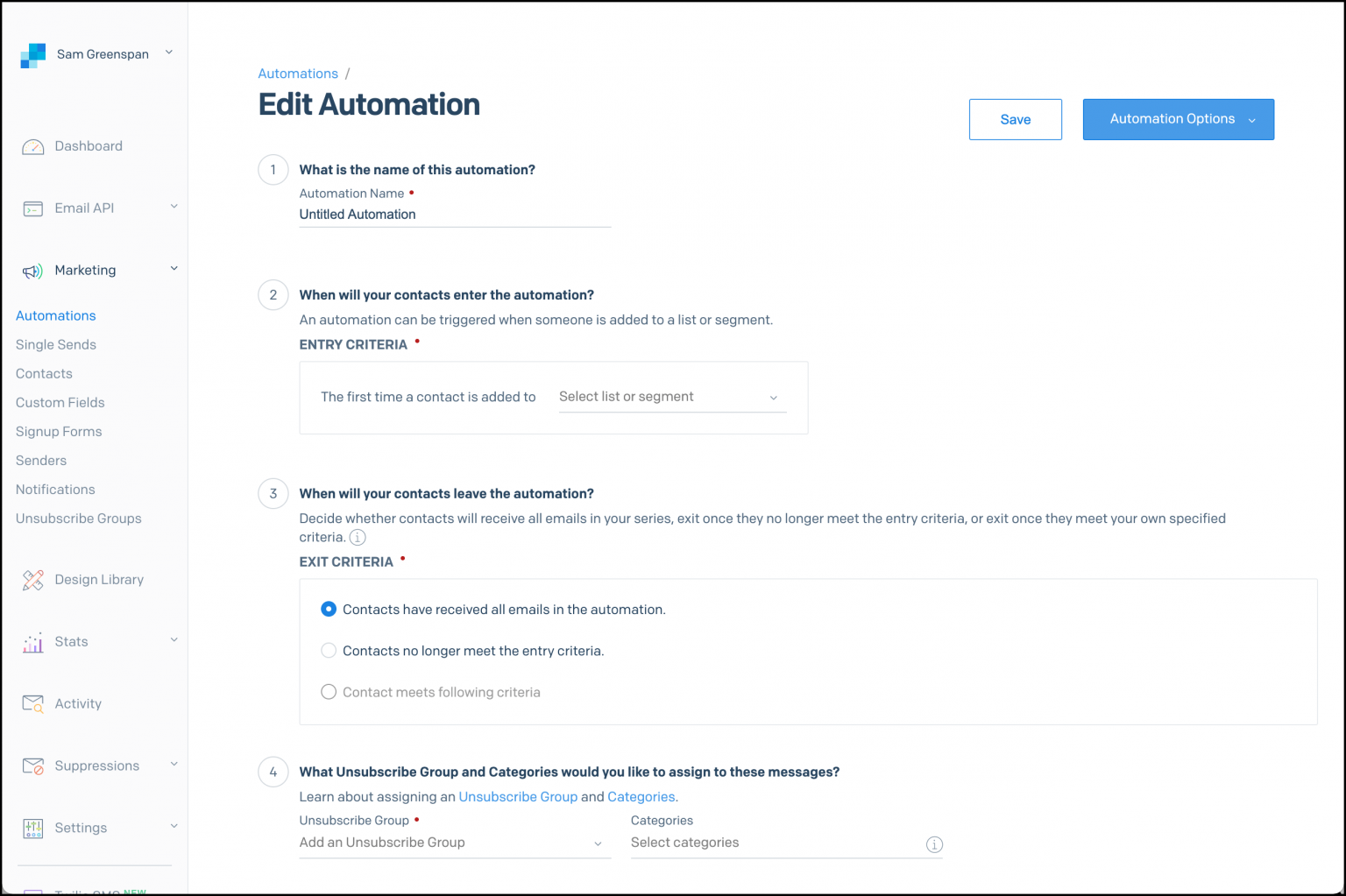Viewport: 1346px width, 896px height.
Task: Open the 'Unsubscribe Group' learn-more link
Action: click(x=518, y=796)
